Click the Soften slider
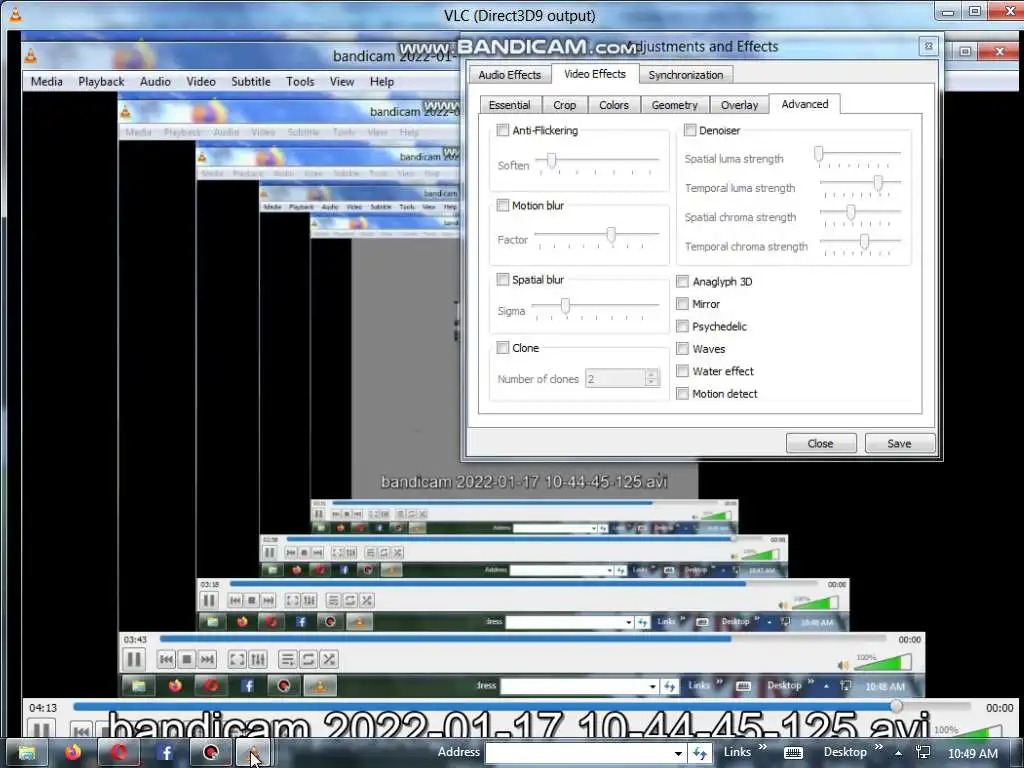 597,161
